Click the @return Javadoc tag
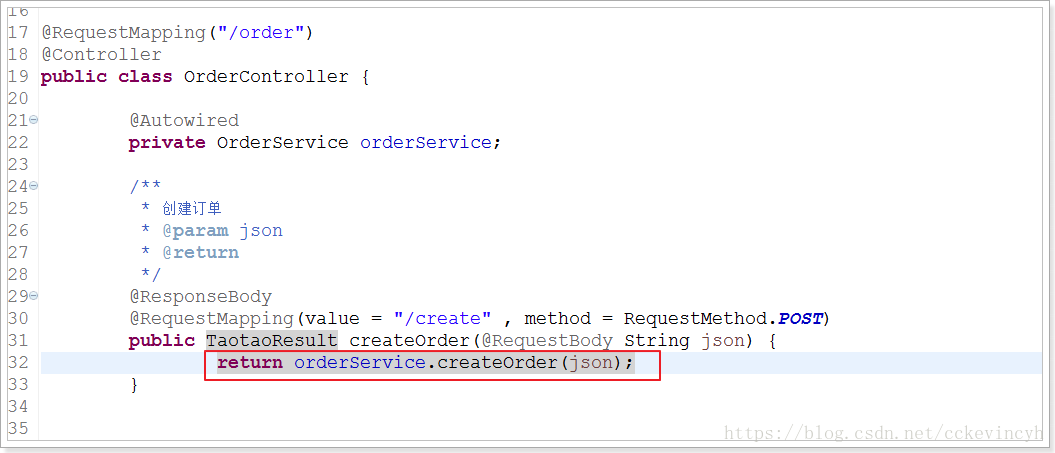 (x=201, y=253)
